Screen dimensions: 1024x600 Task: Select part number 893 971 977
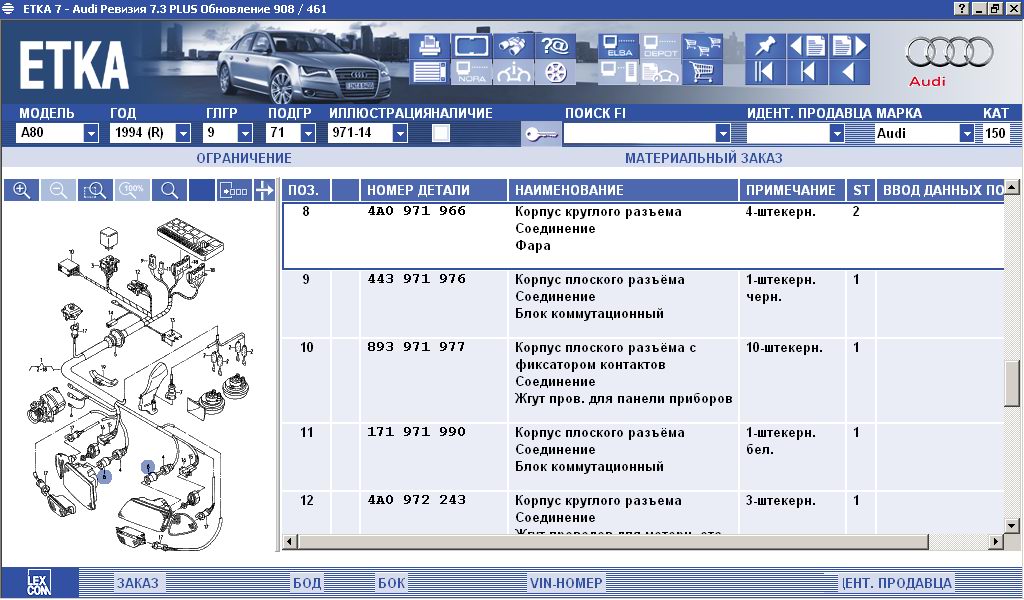417,347
